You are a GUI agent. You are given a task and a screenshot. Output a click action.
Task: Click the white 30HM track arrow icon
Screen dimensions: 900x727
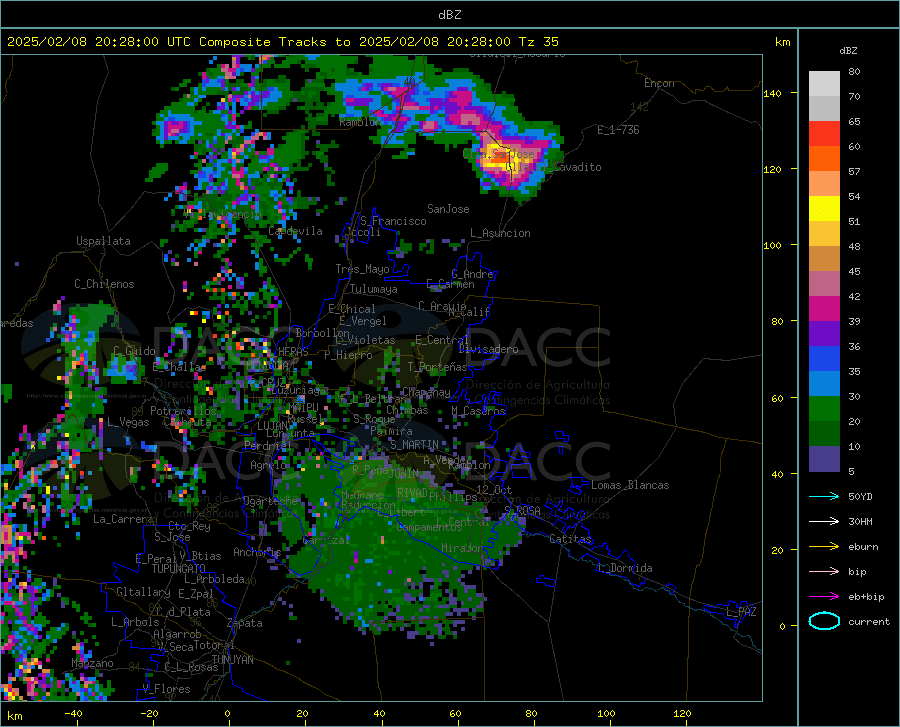[x=824, y=522]
